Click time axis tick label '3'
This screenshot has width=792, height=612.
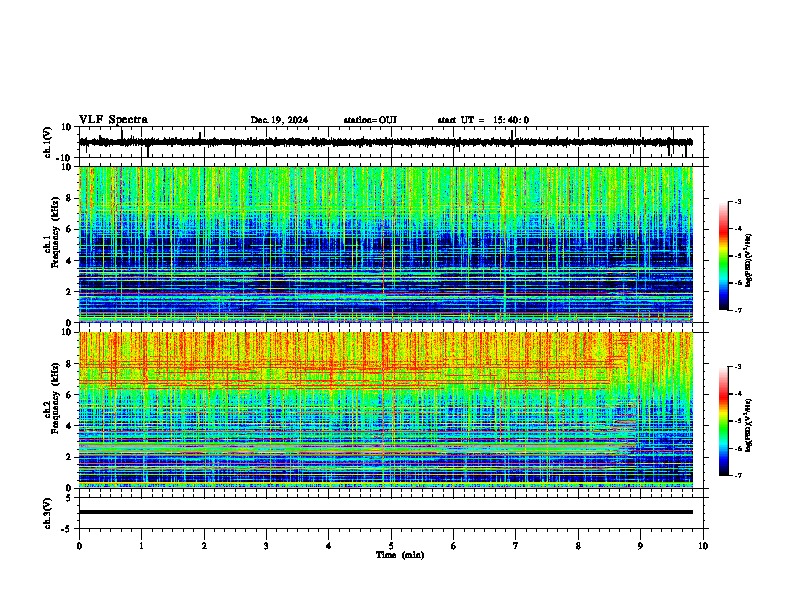point(266,546)
